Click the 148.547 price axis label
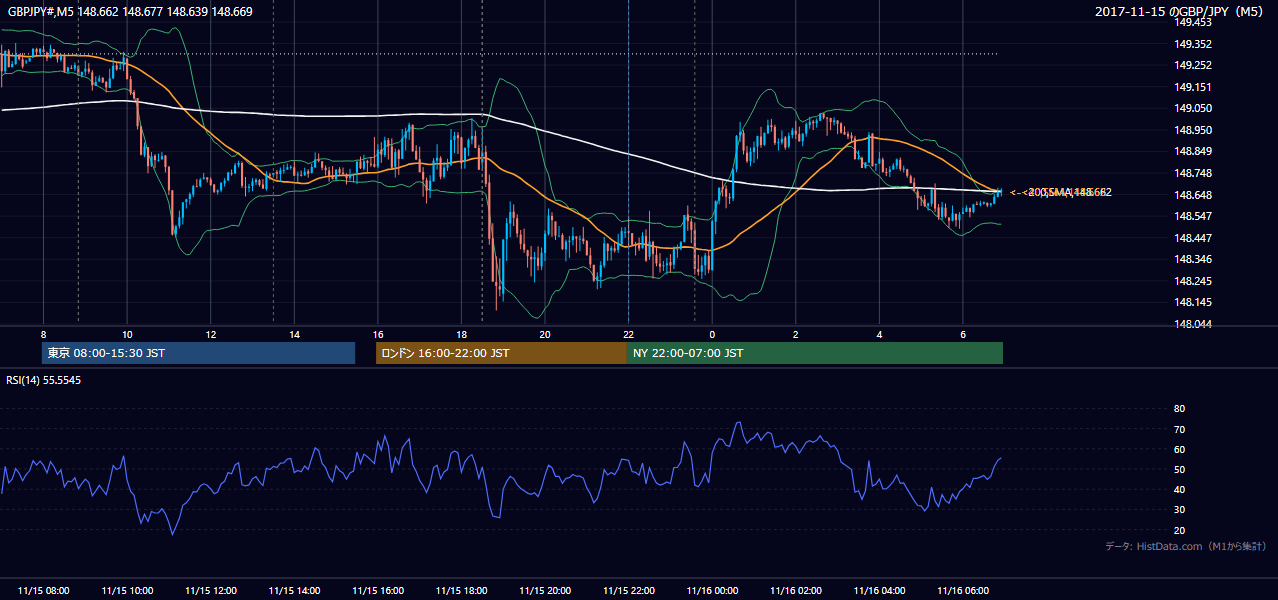 coord(1193,216)
